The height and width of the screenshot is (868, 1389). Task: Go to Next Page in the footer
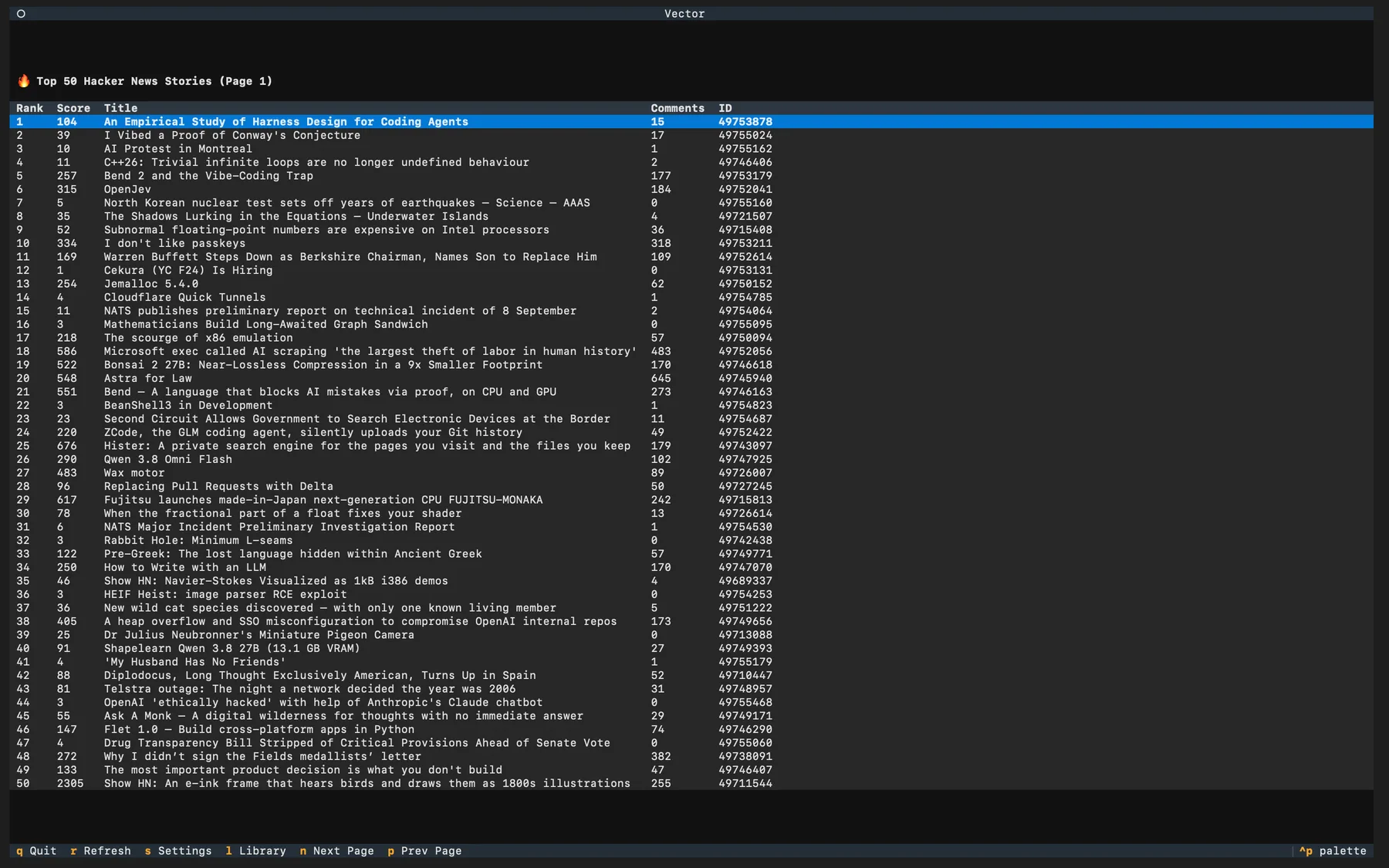tap(336, 851)
